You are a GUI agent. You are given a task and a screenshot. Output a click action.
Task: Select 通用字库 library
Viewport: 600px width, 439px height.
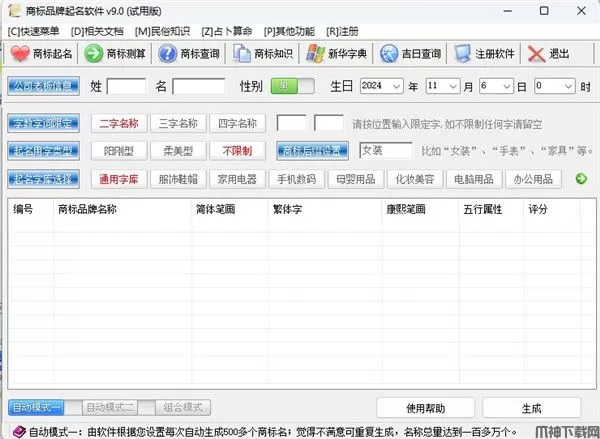pyautogui.click(x=119, y=179)
